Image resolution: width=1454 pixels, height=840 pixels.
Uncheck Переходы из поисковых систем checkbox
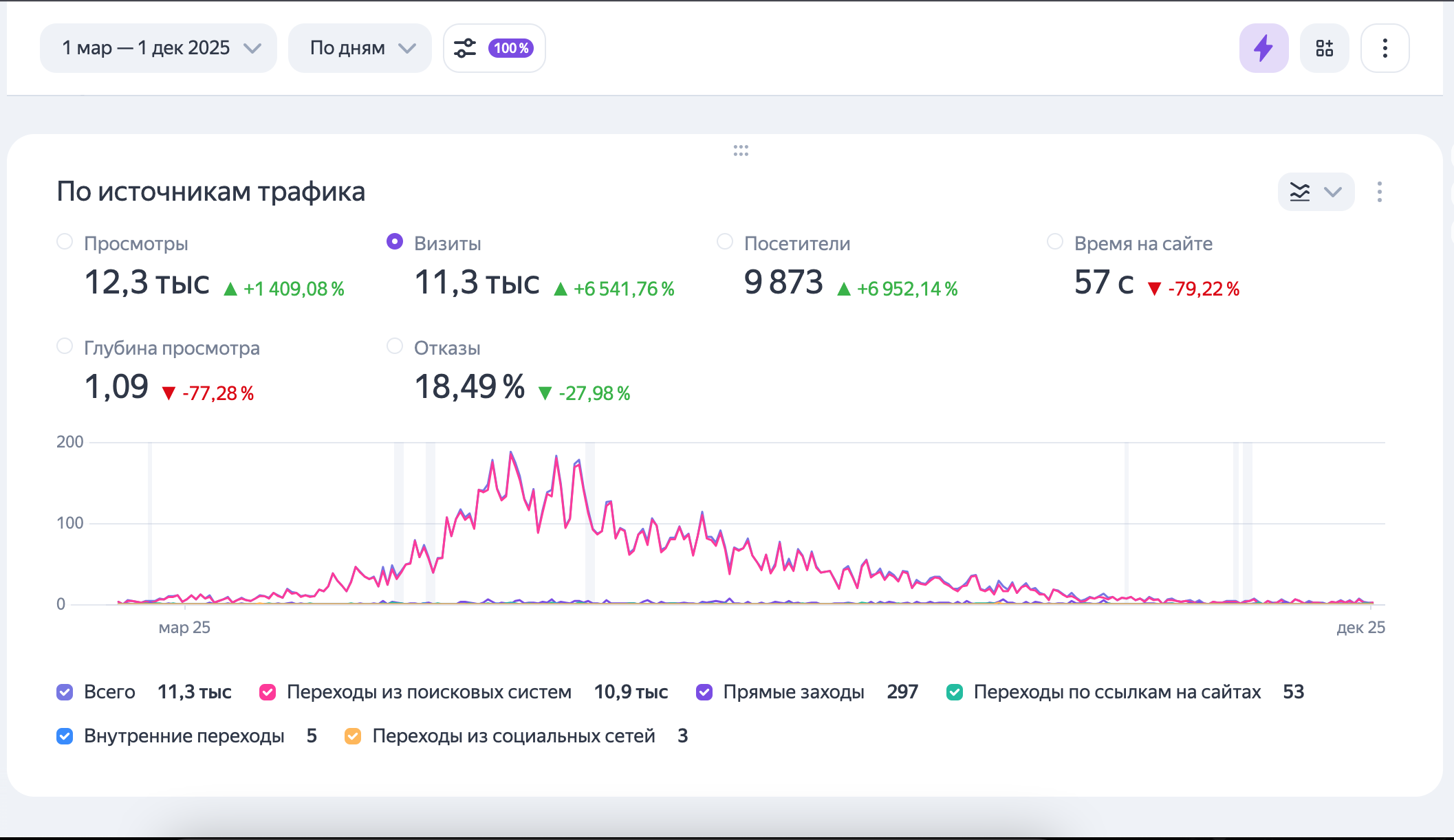point(268,692)
